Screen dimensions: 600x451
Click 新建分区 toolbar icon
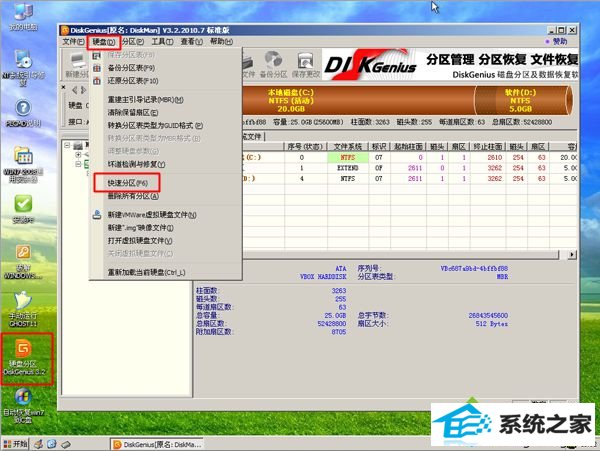[77, 65]
